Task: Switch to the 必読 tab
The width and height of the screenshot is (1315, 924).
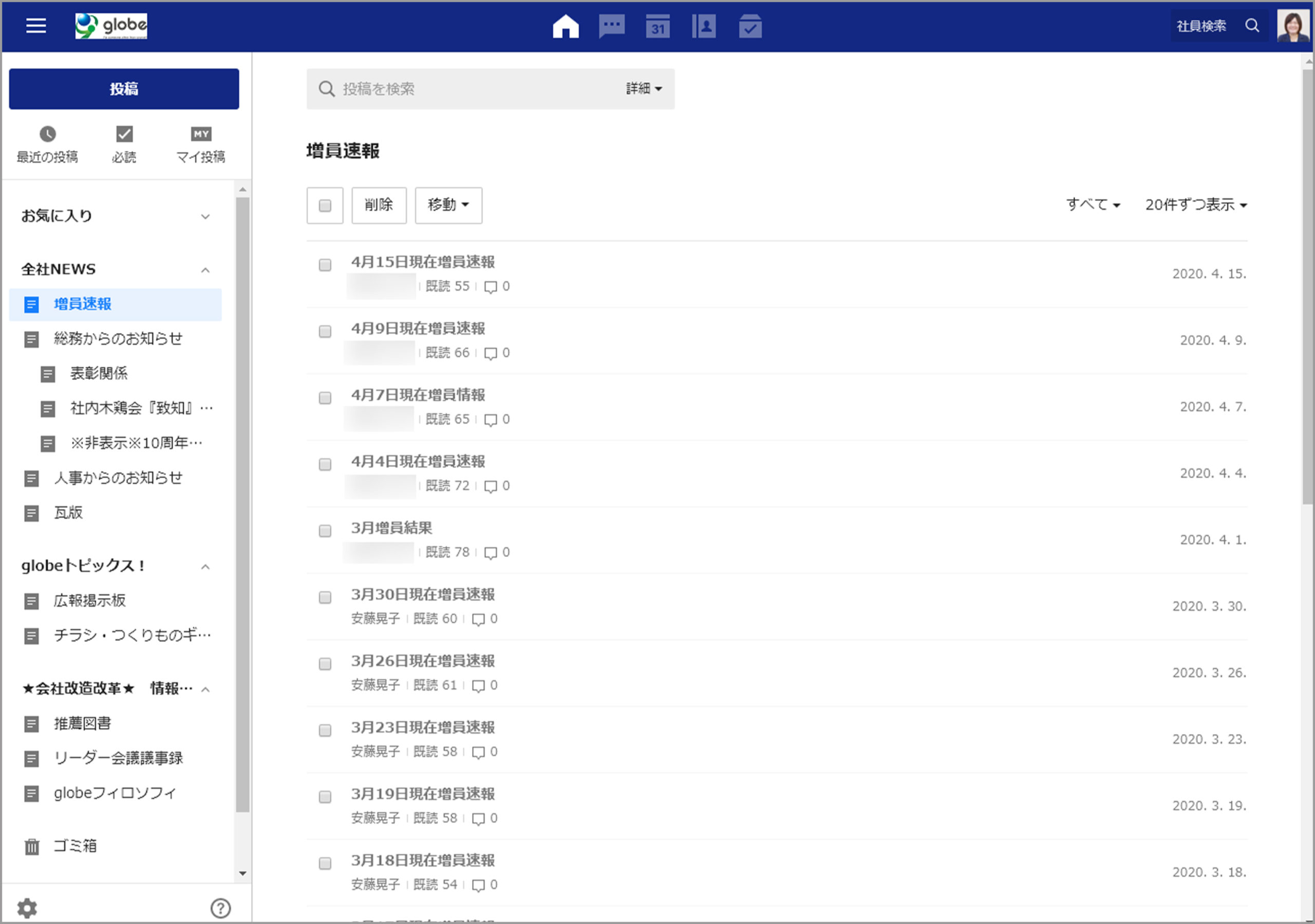Action: (124, 144)
